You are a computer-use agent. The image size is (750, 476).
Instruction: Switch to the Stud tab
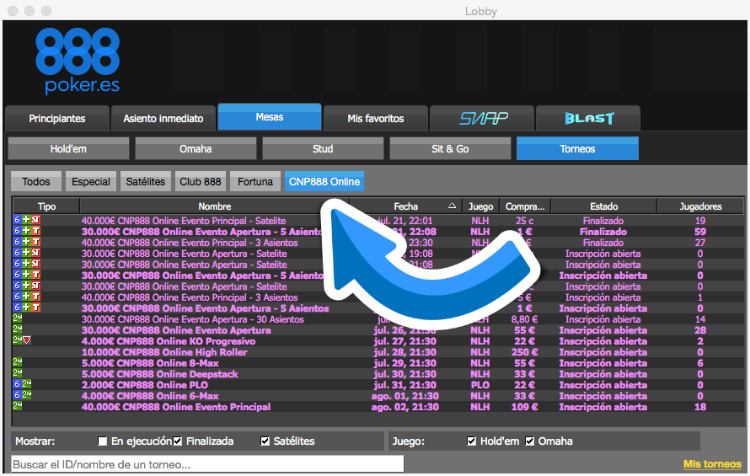[x=323, y=149]
